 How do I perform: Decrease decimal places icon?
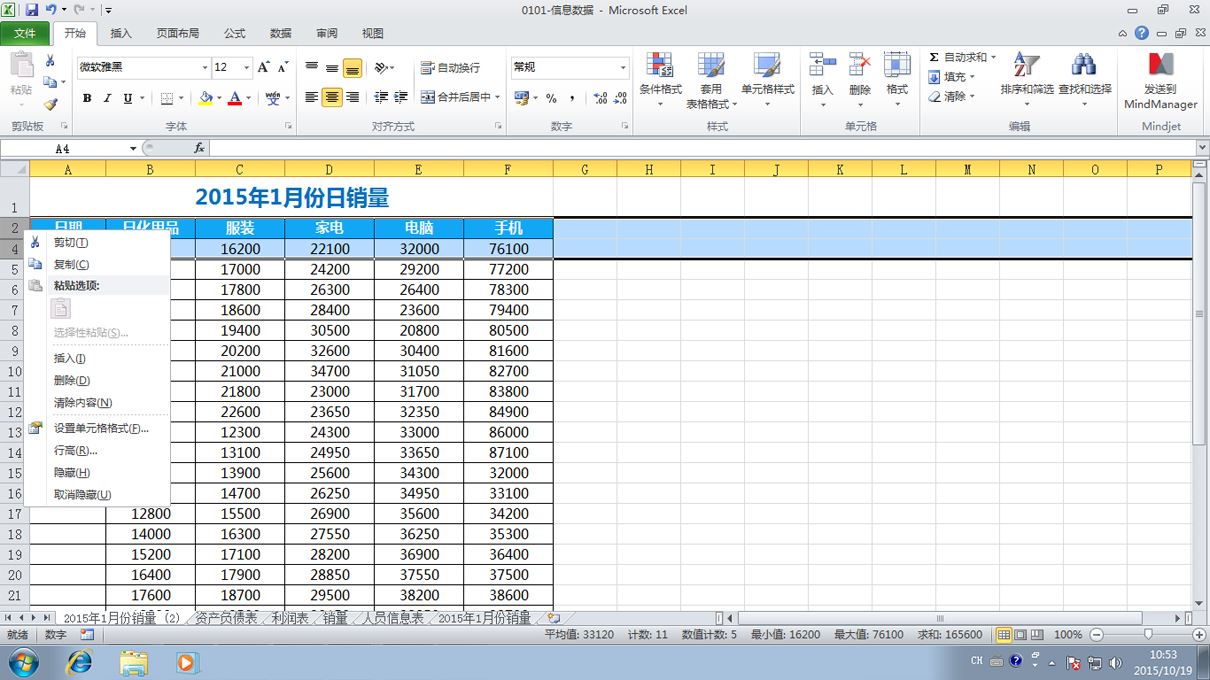[x=620, y=98]
